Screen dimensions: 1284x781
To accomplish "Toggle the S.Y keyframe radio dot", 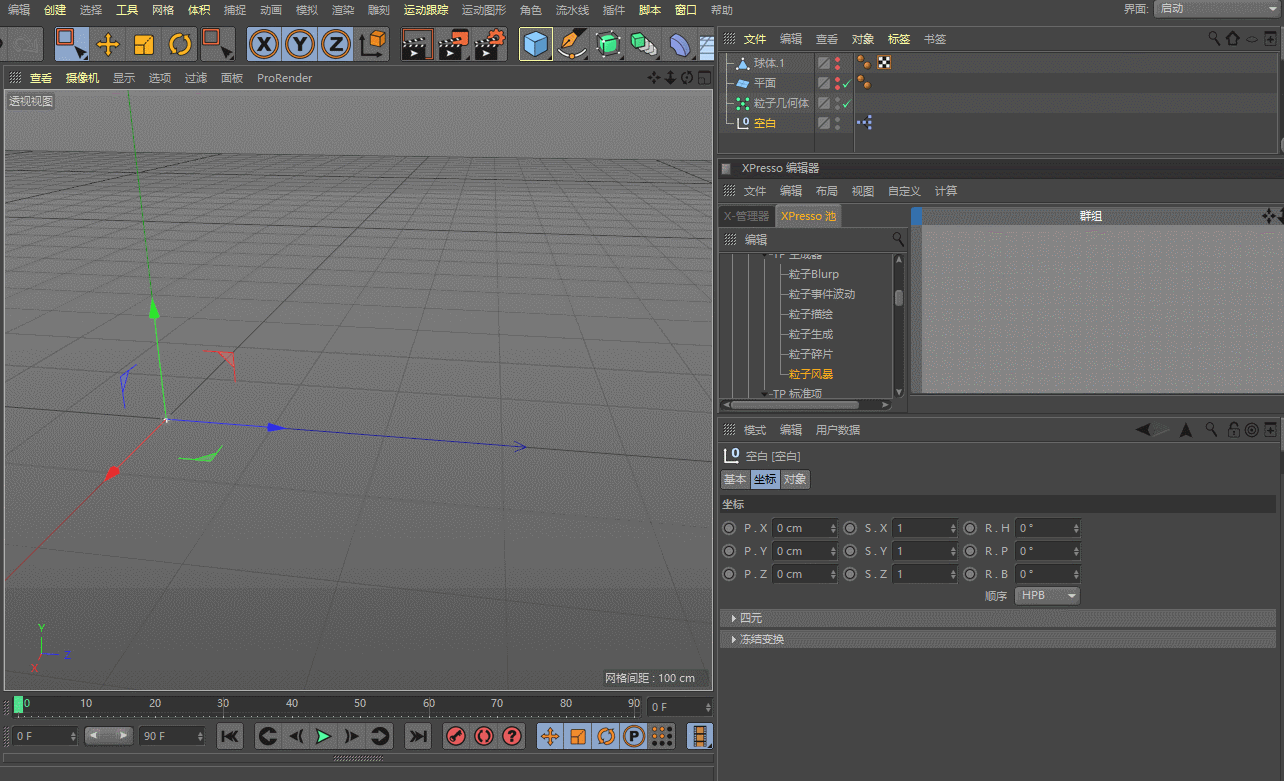I will [850, 551].
